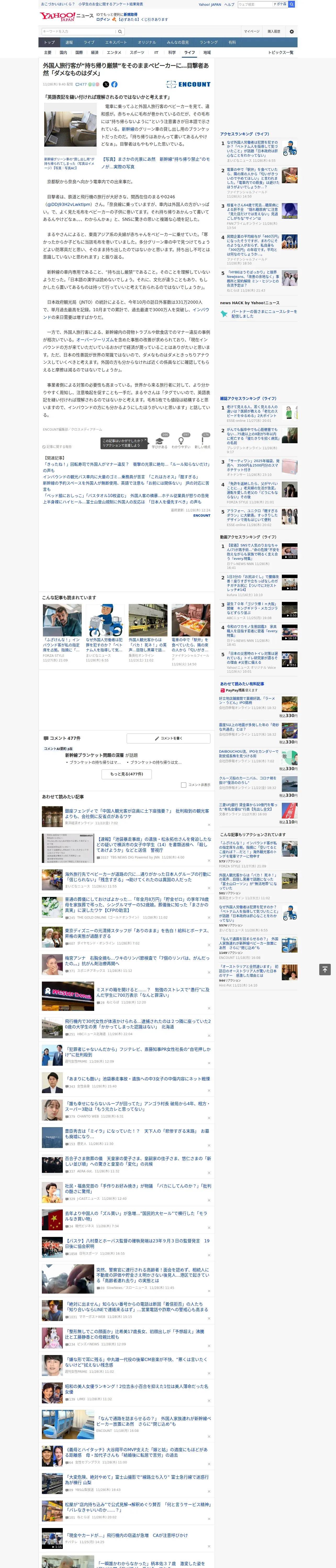
Task: Open 購入履歴 link
Action: (x=274, y=31)
